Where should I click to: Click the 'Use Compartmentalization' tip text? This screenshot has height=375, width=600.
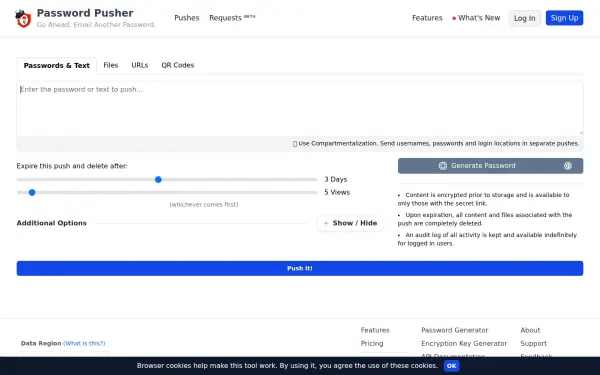click(436, 143)
